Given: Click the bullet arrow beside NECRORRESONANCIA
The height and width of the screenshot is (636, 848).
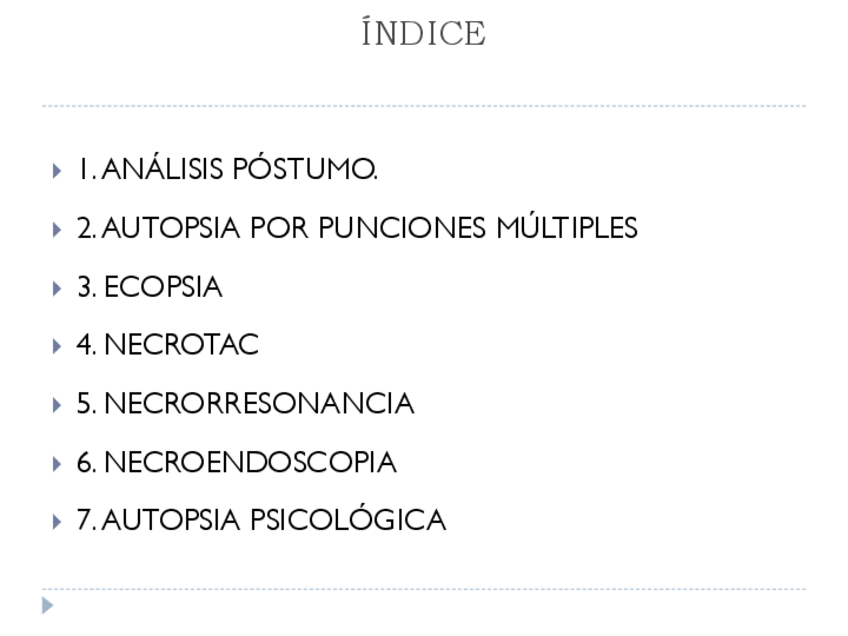Looking at the screenshot, I should [x=56, y=405].
